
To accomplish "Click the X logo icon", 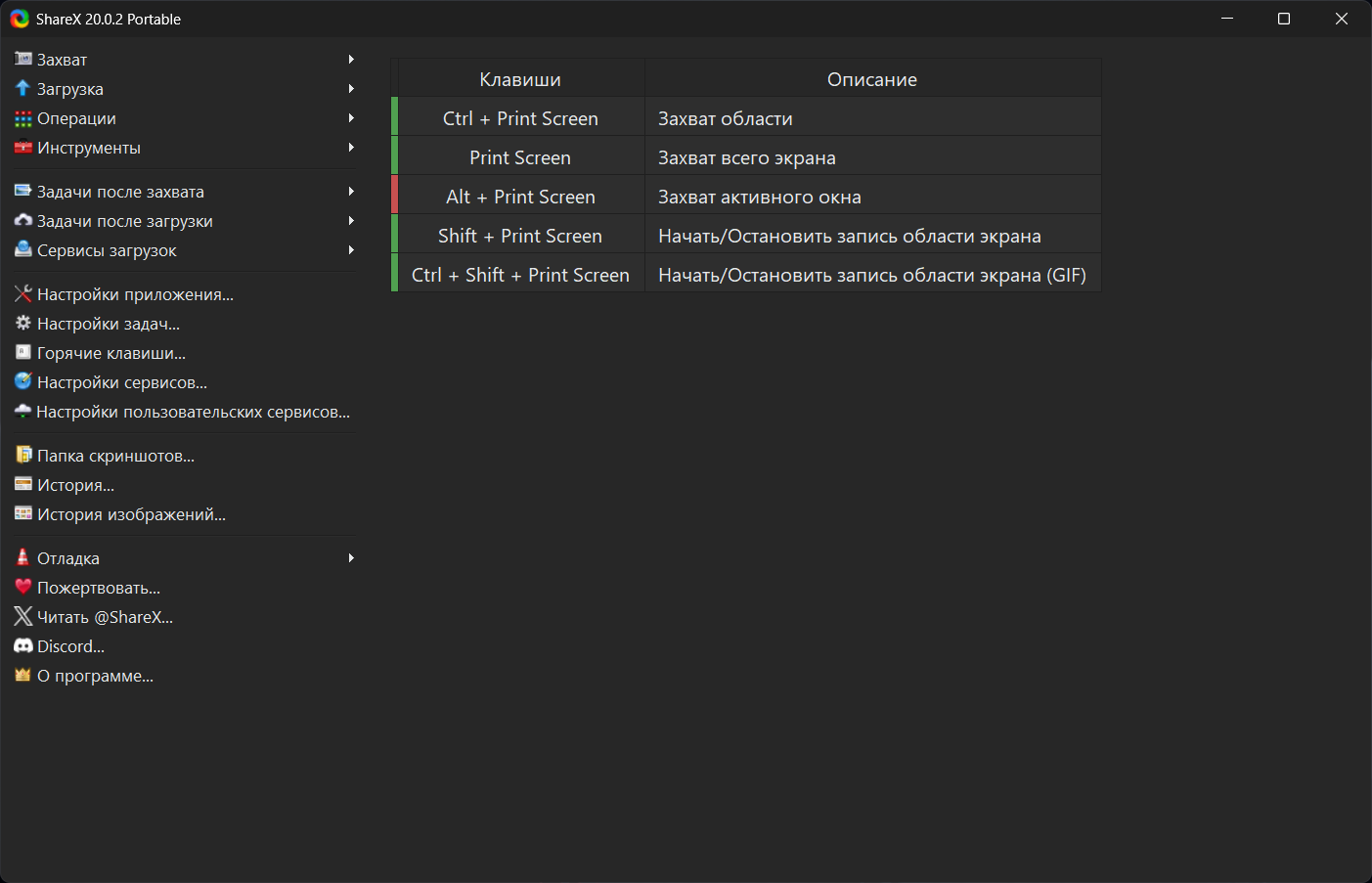I will [x=23, y=617].
